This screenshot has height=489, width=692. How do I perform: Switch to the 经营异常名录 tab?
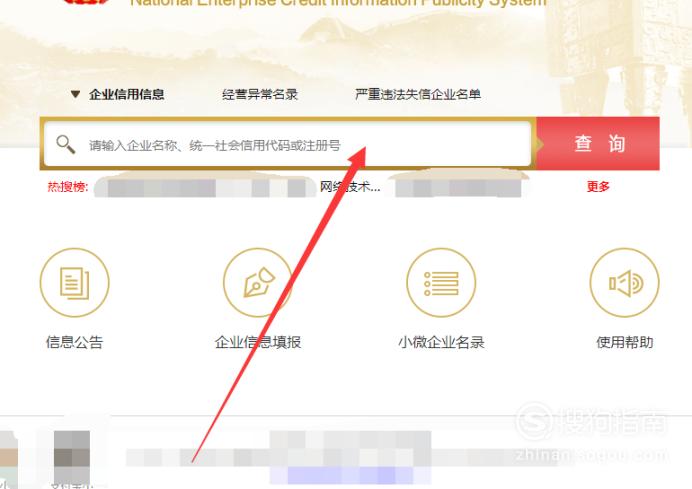(x=260, y=94)
